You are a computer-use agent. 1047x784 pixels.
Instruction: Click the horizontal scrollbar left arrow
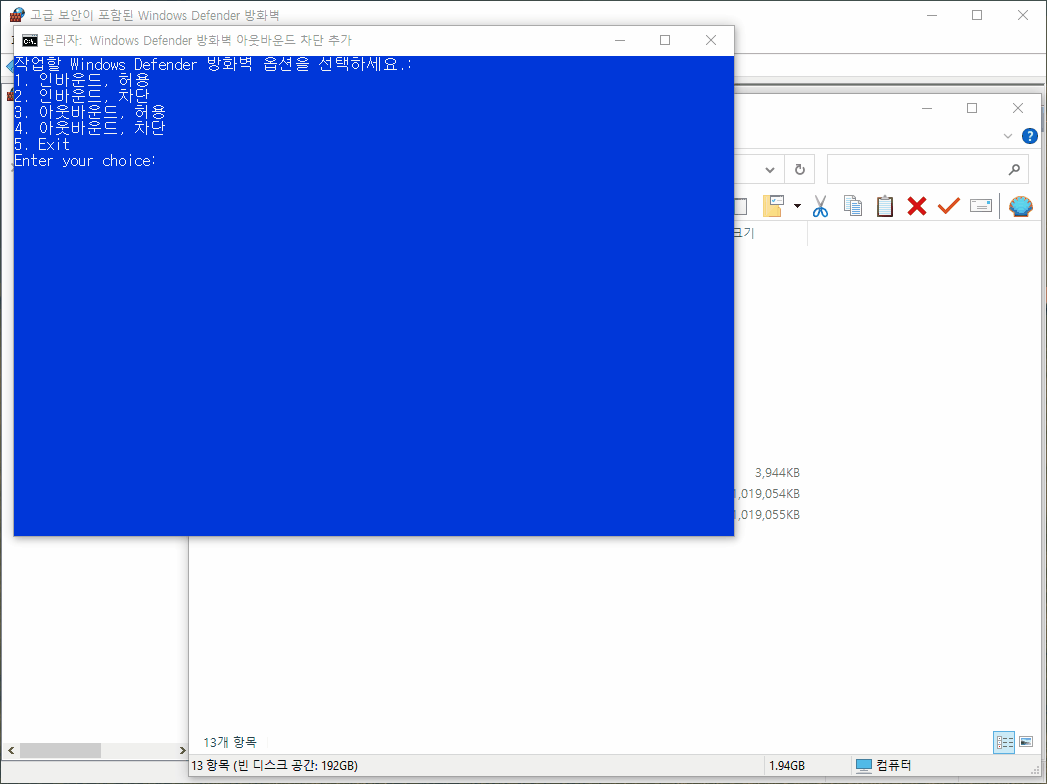click(x=11, y=751)
